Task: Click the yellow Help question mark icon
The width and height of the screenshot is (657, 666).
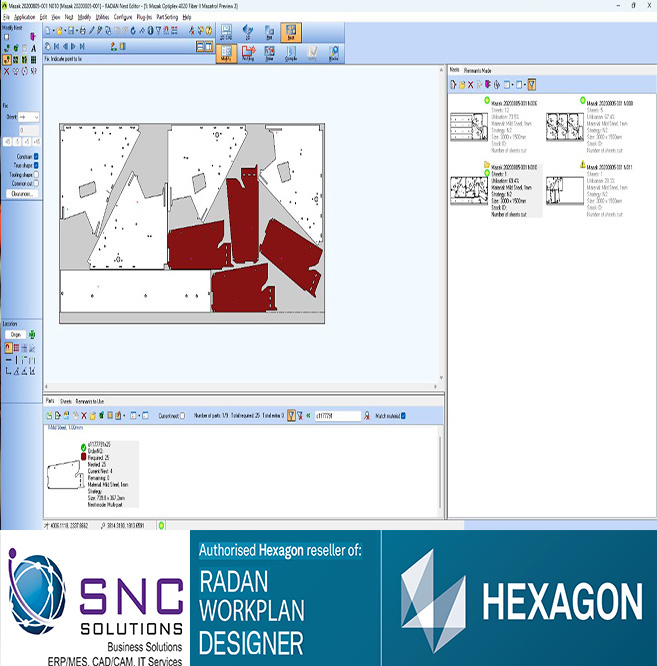Action: pyautogui.click(x=209, y=31)
